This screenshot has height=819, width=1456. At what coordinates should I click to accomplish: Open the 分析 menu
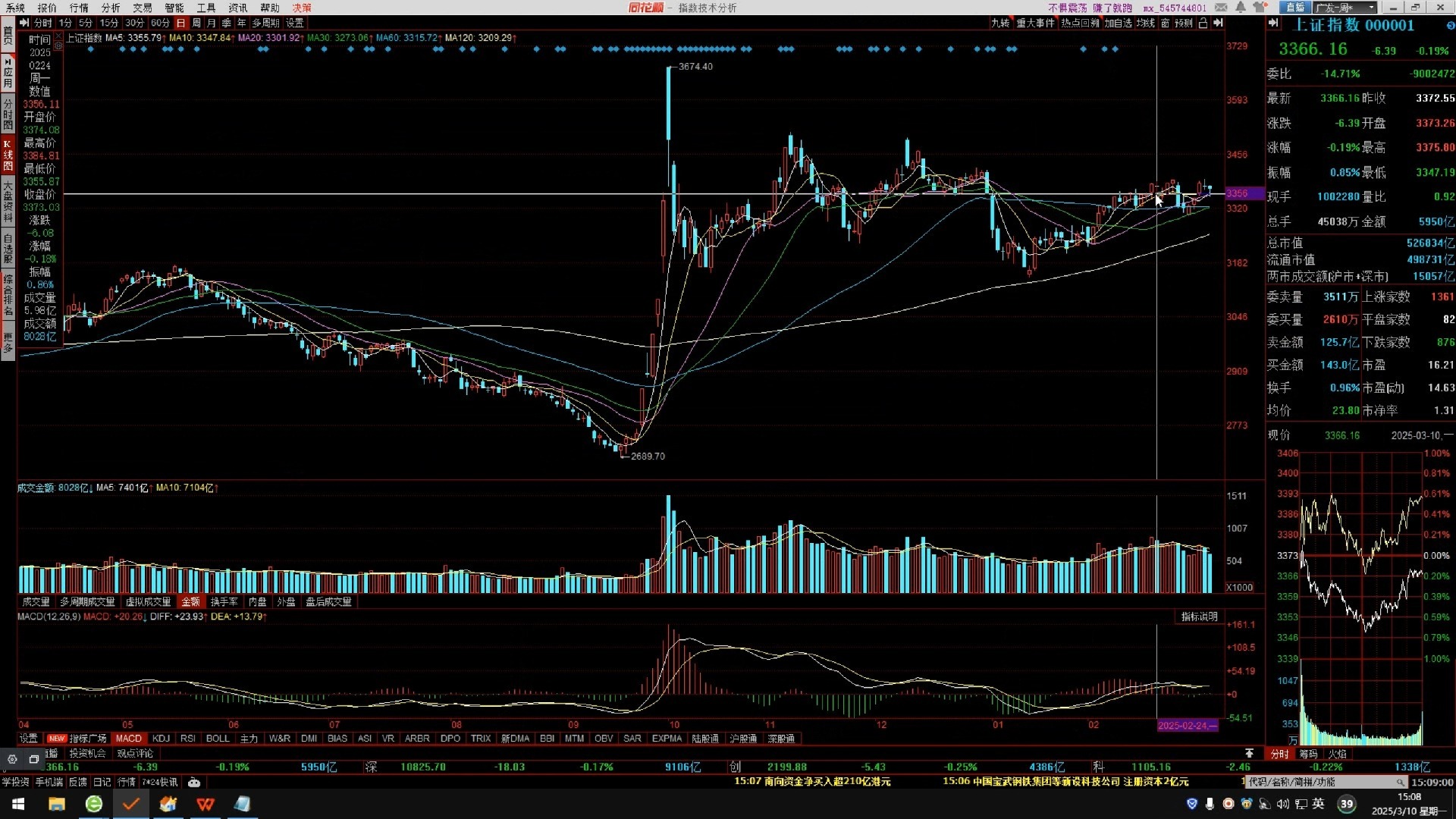(111, 8)
